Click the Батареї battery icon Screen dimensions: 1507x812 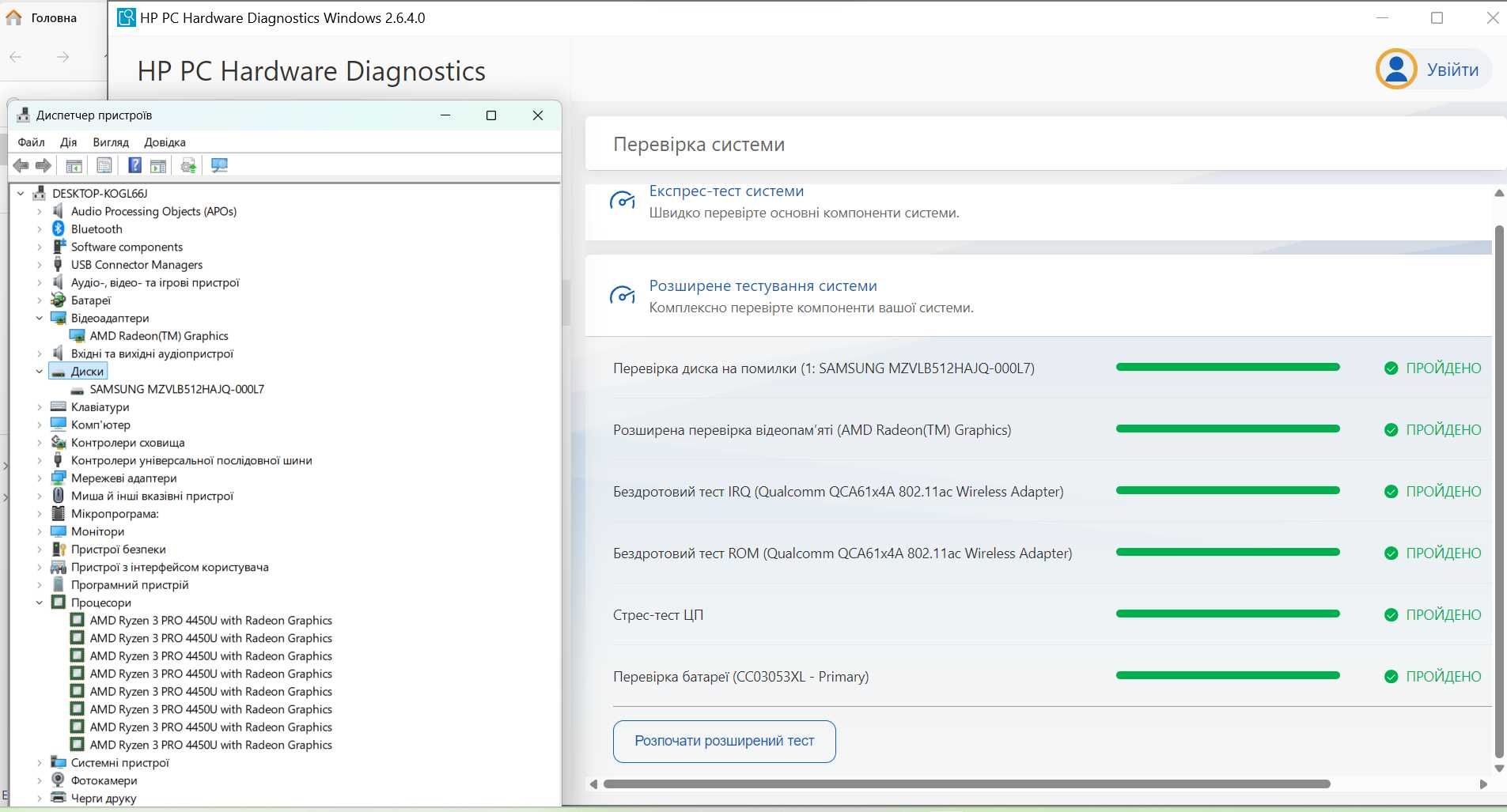click(58, 300)
